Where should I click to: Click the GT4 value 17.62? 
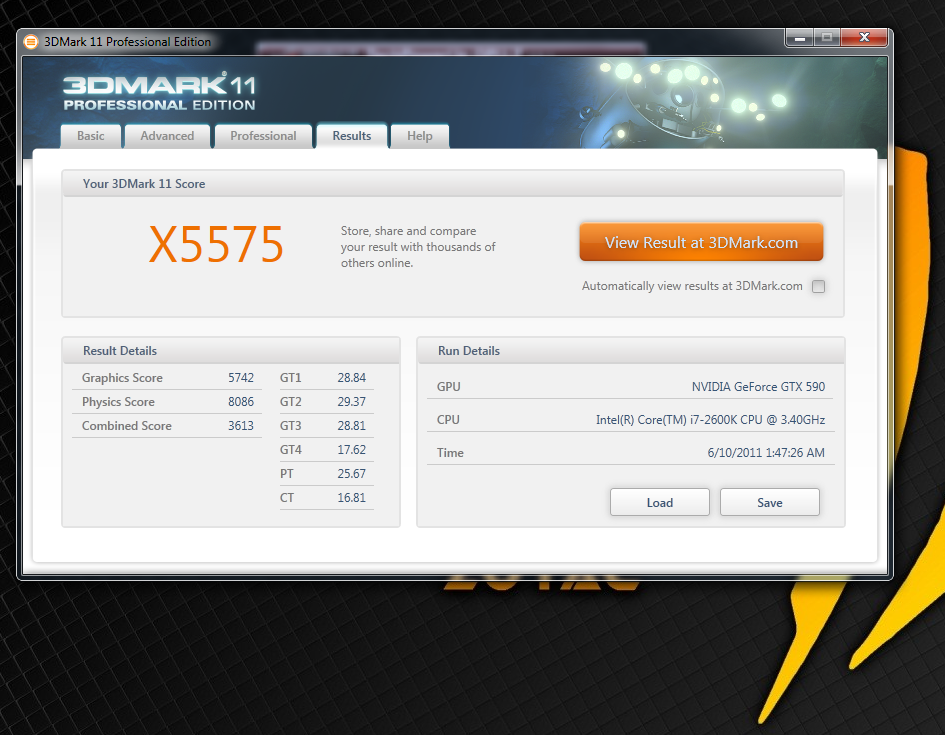click(x=351, y=450)
